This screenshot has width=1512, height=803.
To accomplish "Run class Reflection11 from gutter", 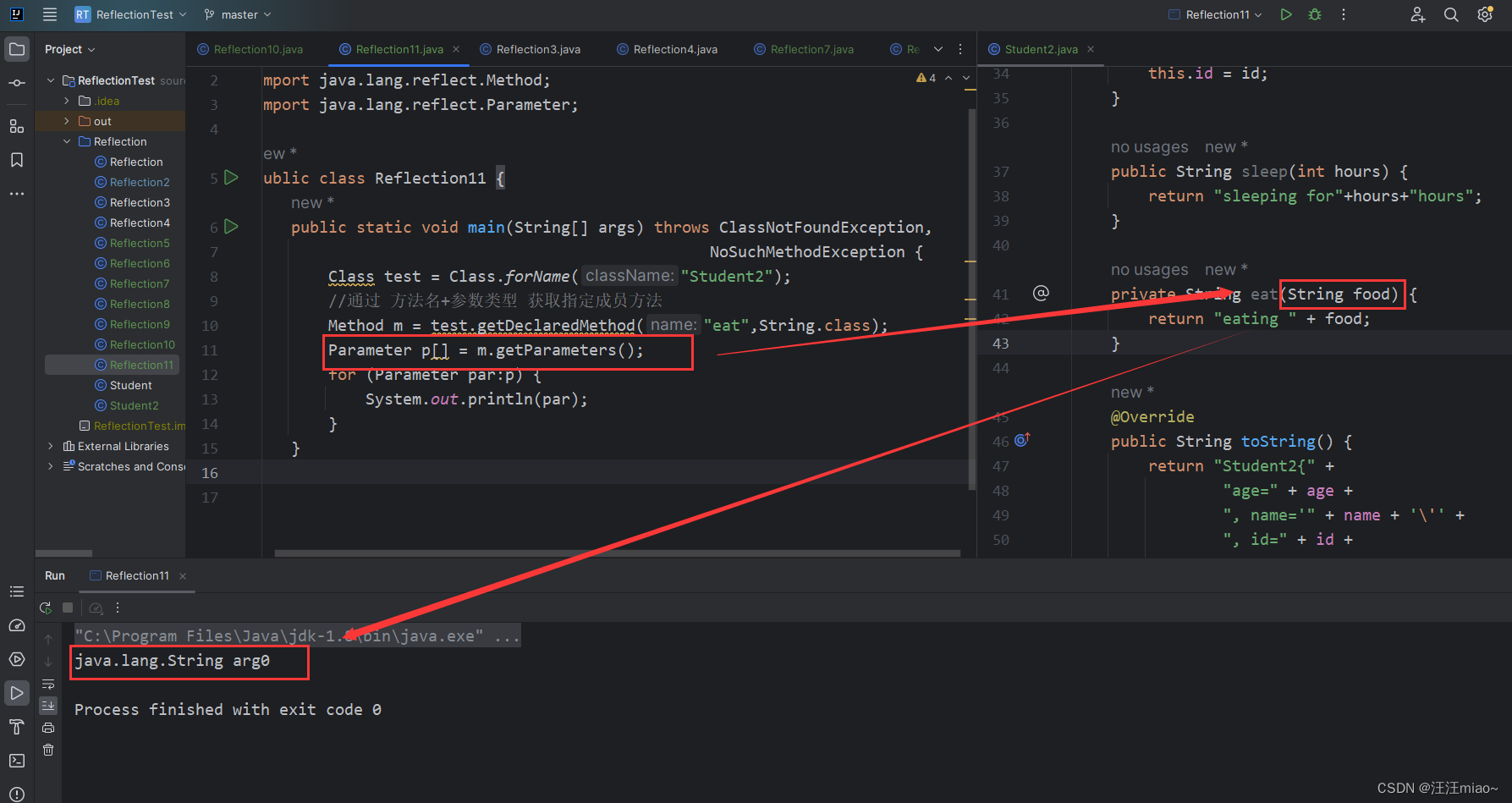I will pos(231,178).
